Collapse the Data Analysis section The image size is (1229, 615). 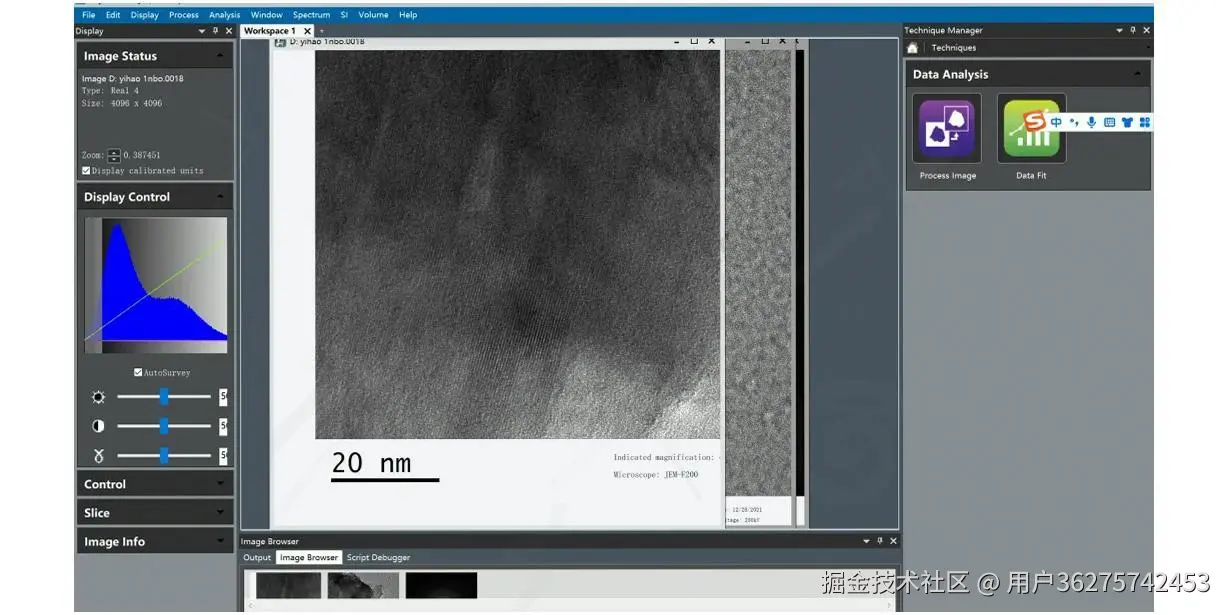[1137, 74]
